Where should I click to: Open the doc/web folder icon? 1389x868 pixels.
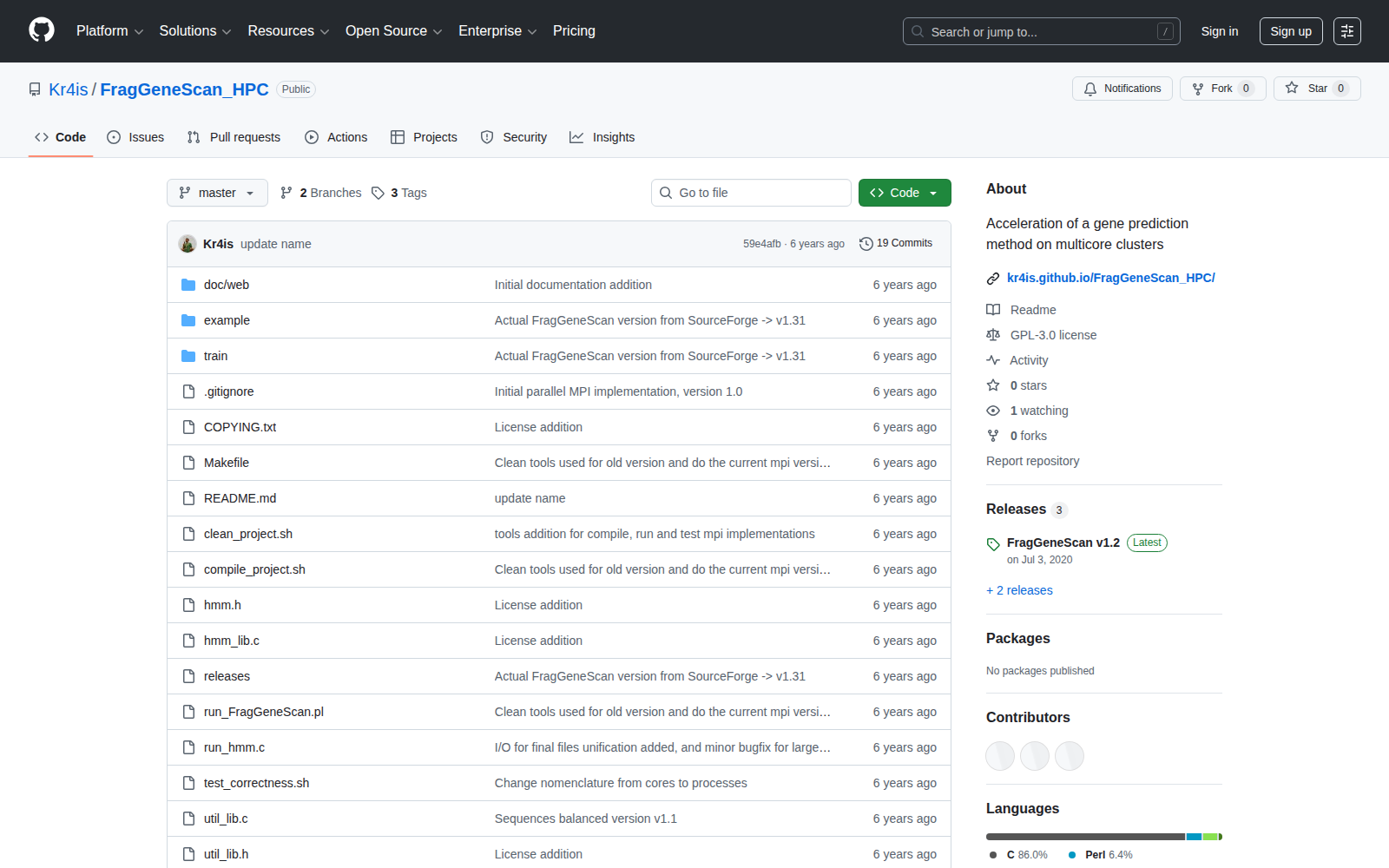tap(188, 284)
